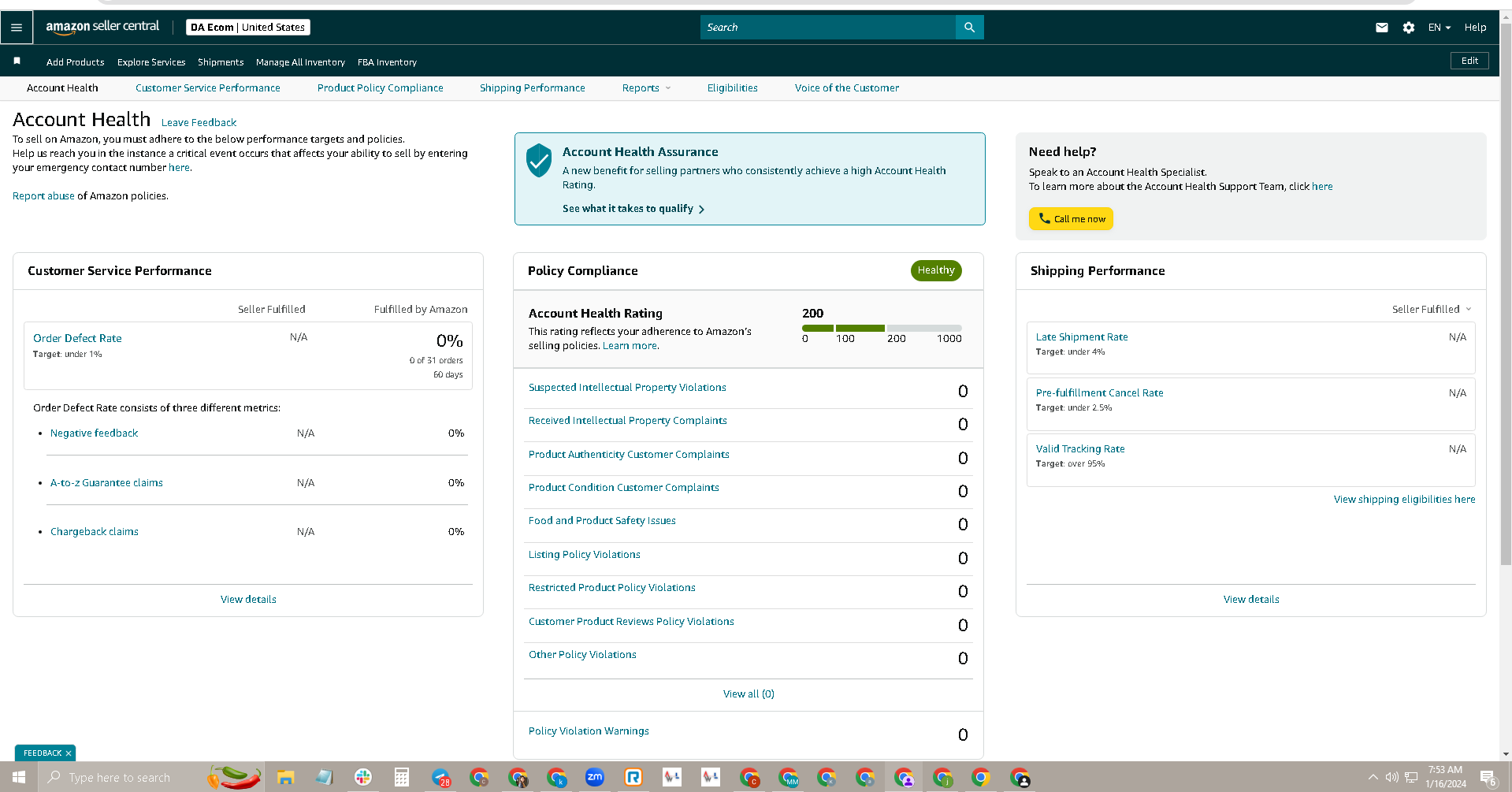This screenshot has height=792, width=1512.
Task: Click the taskbar volume speaker icon
Action: pos(1392,778)
